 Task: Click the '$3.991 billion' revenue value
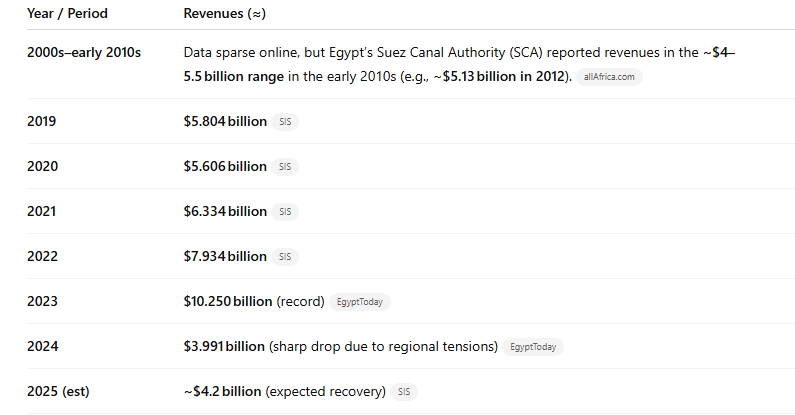point(224,347)
